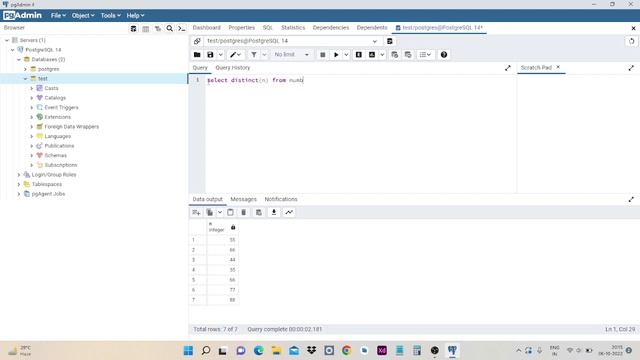Expand the Login/Group Roles node

tap(19, 175)
